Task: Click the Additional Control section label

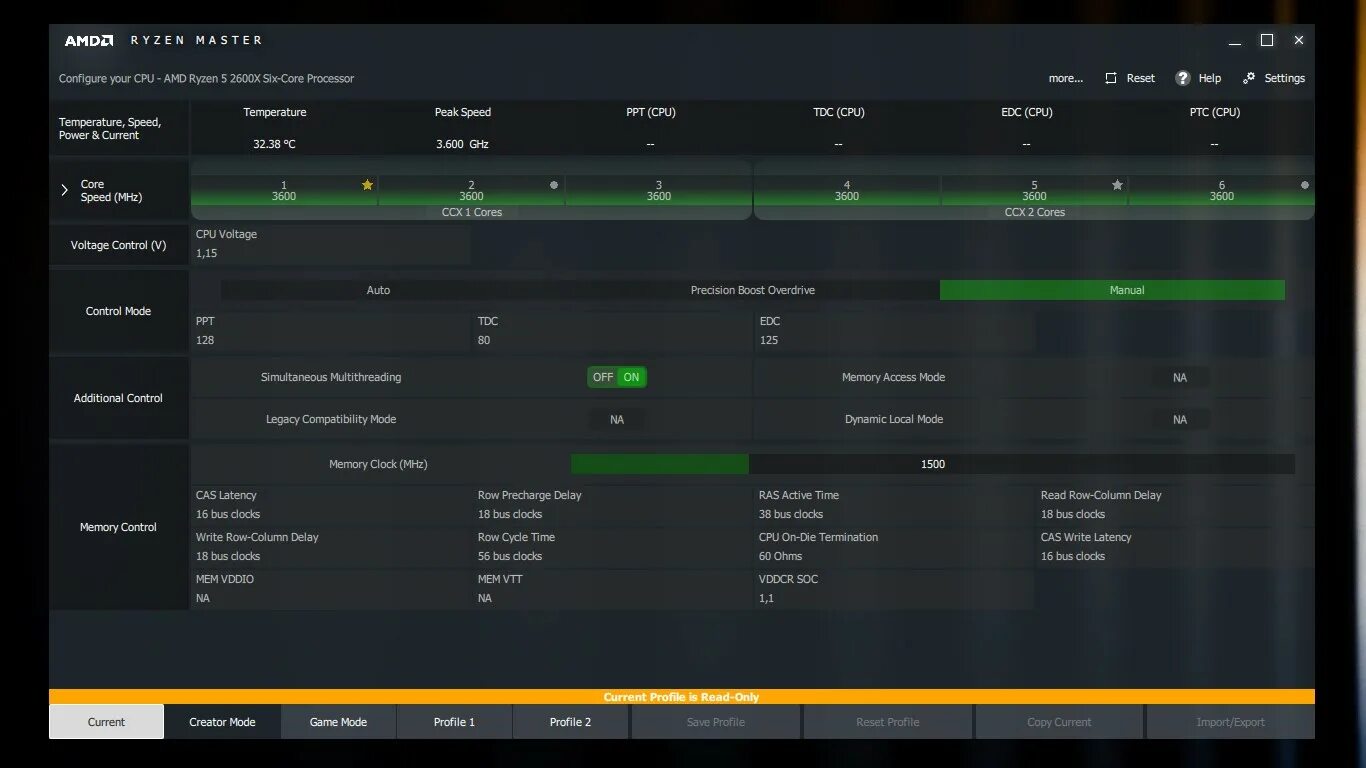Action: pyautogui.click(x=118, y=398)
